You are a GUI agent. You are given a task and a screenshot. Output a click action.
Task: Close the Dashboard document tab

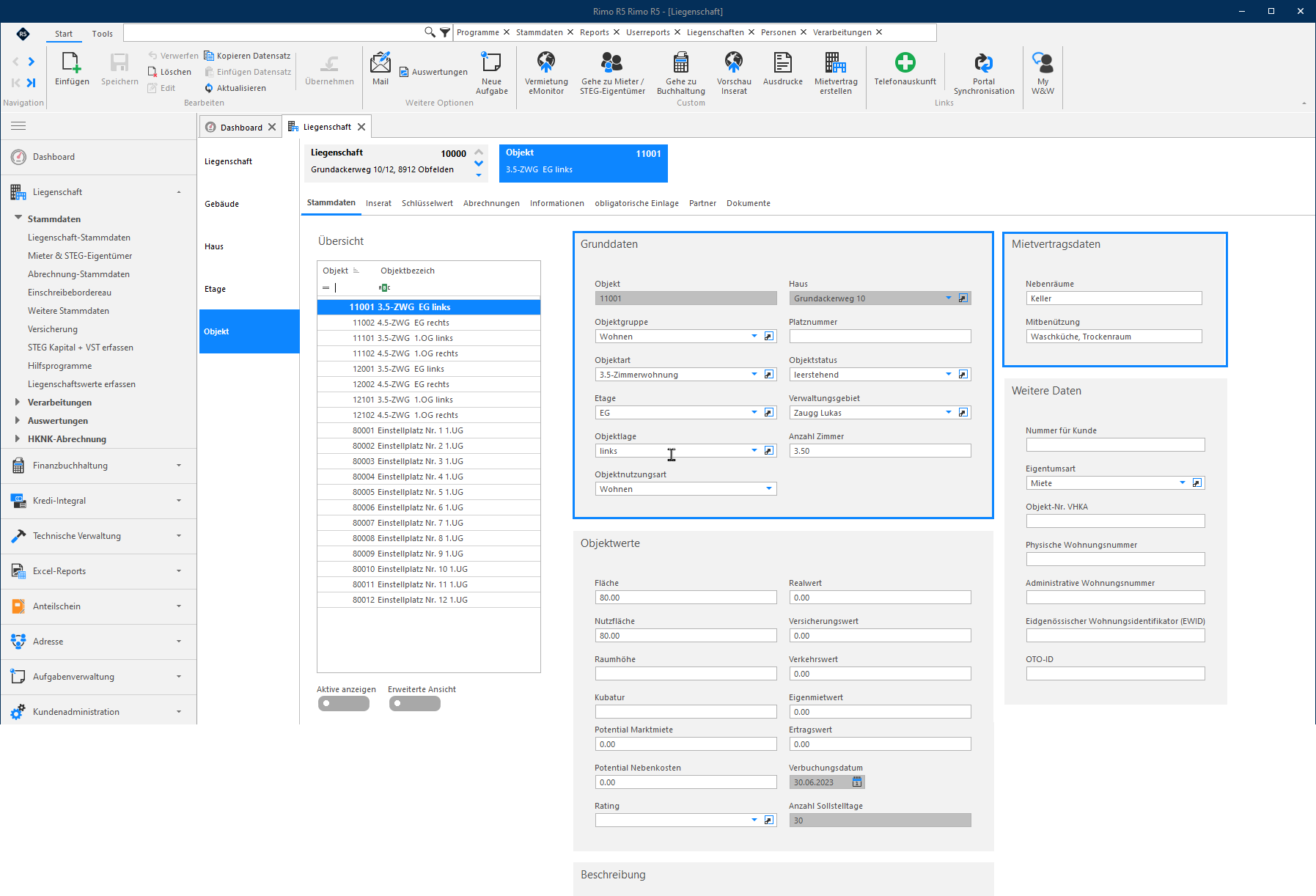tap(272, 127)
